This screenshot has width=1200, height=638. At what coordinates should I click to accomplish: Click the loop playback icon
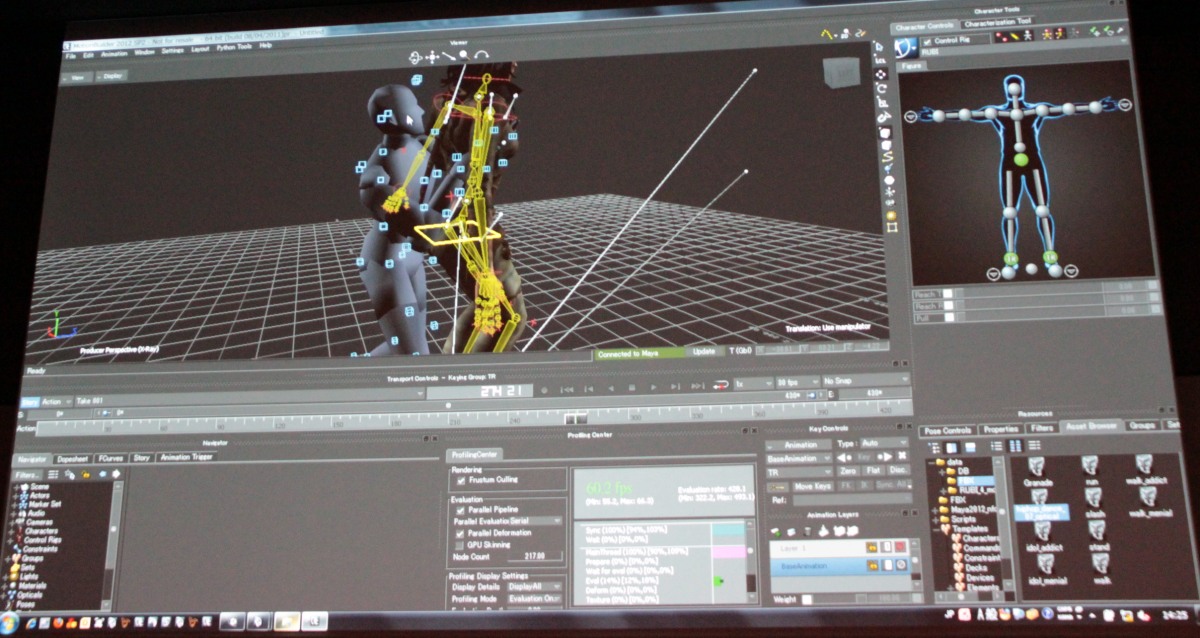[719, 387]
